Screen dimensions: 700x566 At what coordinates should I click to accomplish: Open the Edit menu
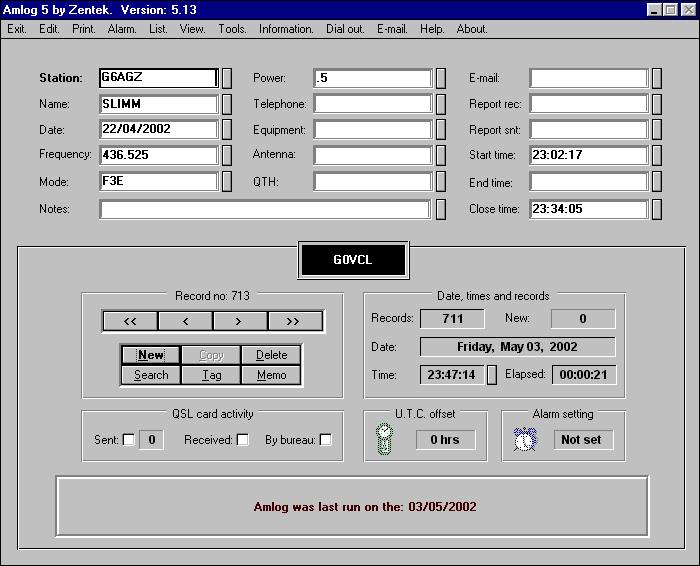click(49, 29)
